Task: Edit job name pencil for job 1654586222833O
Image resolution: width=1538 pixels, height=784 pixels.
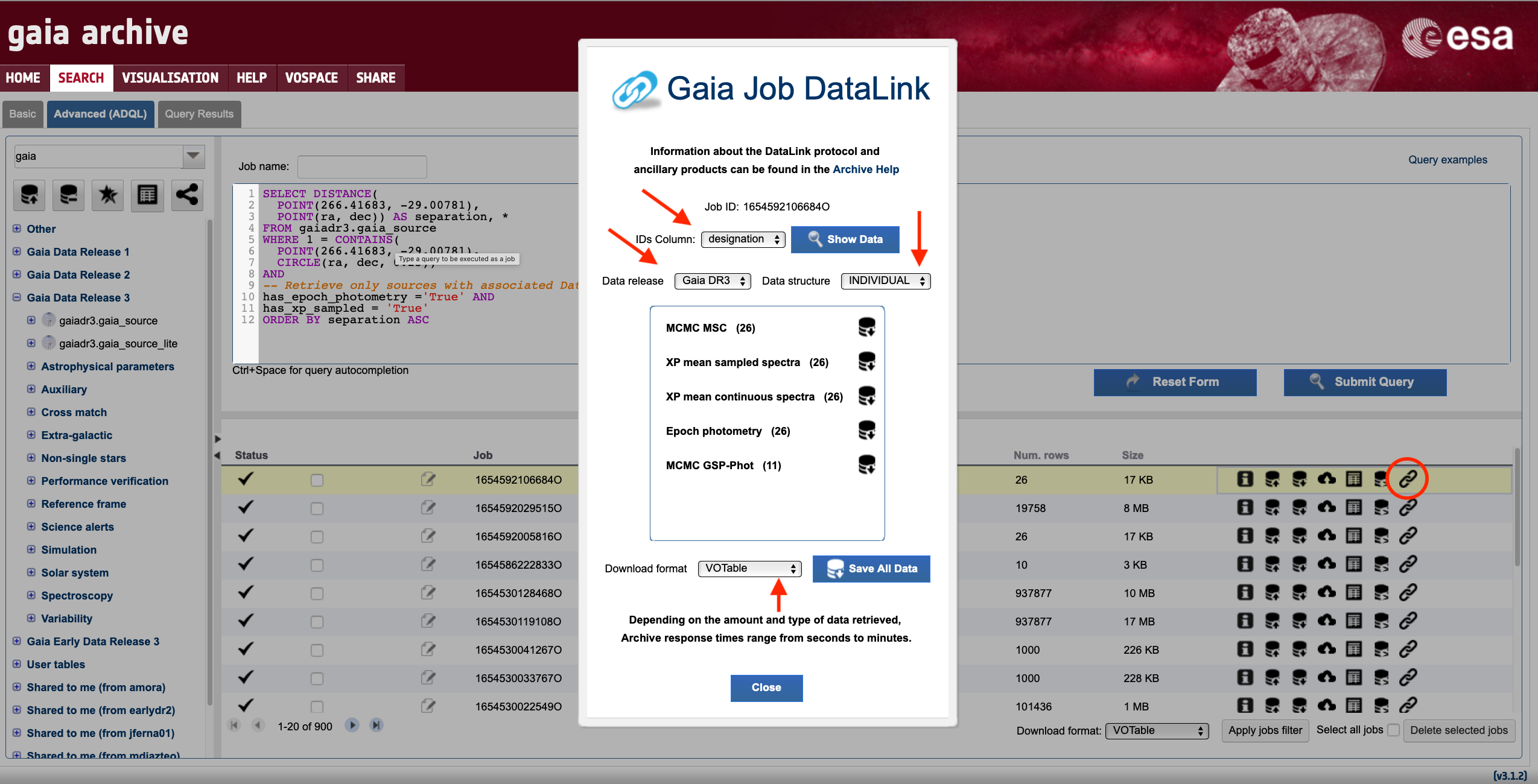Action: (x=428, y=564)
